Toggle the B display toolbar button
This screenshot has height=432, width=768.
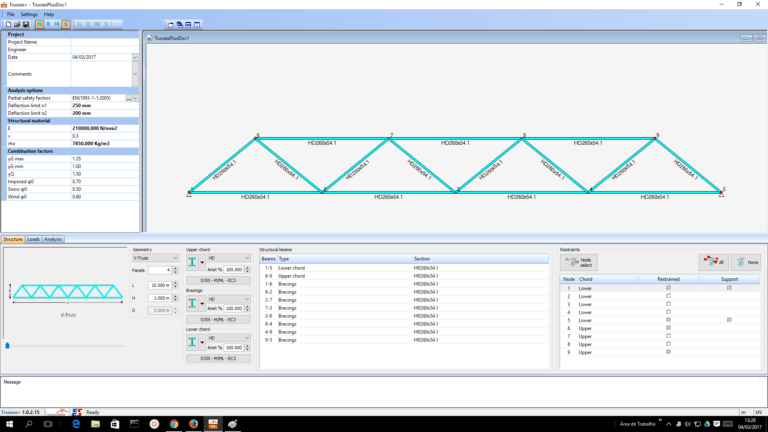[48, 24]
